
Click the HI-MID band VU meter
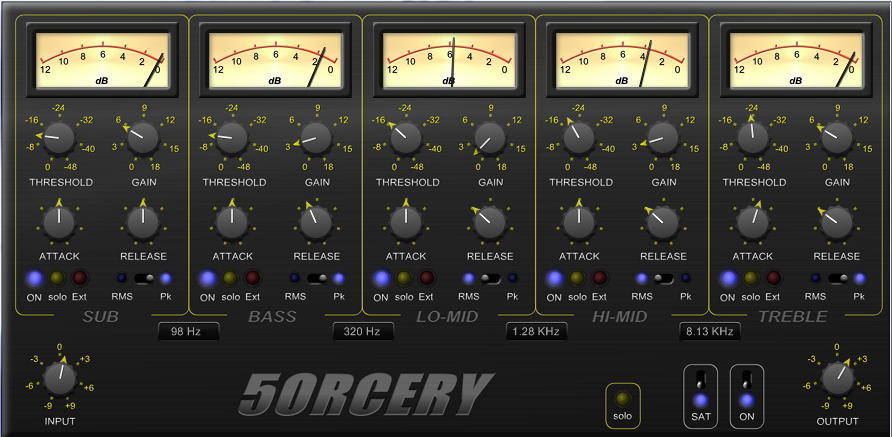[623, 60]
